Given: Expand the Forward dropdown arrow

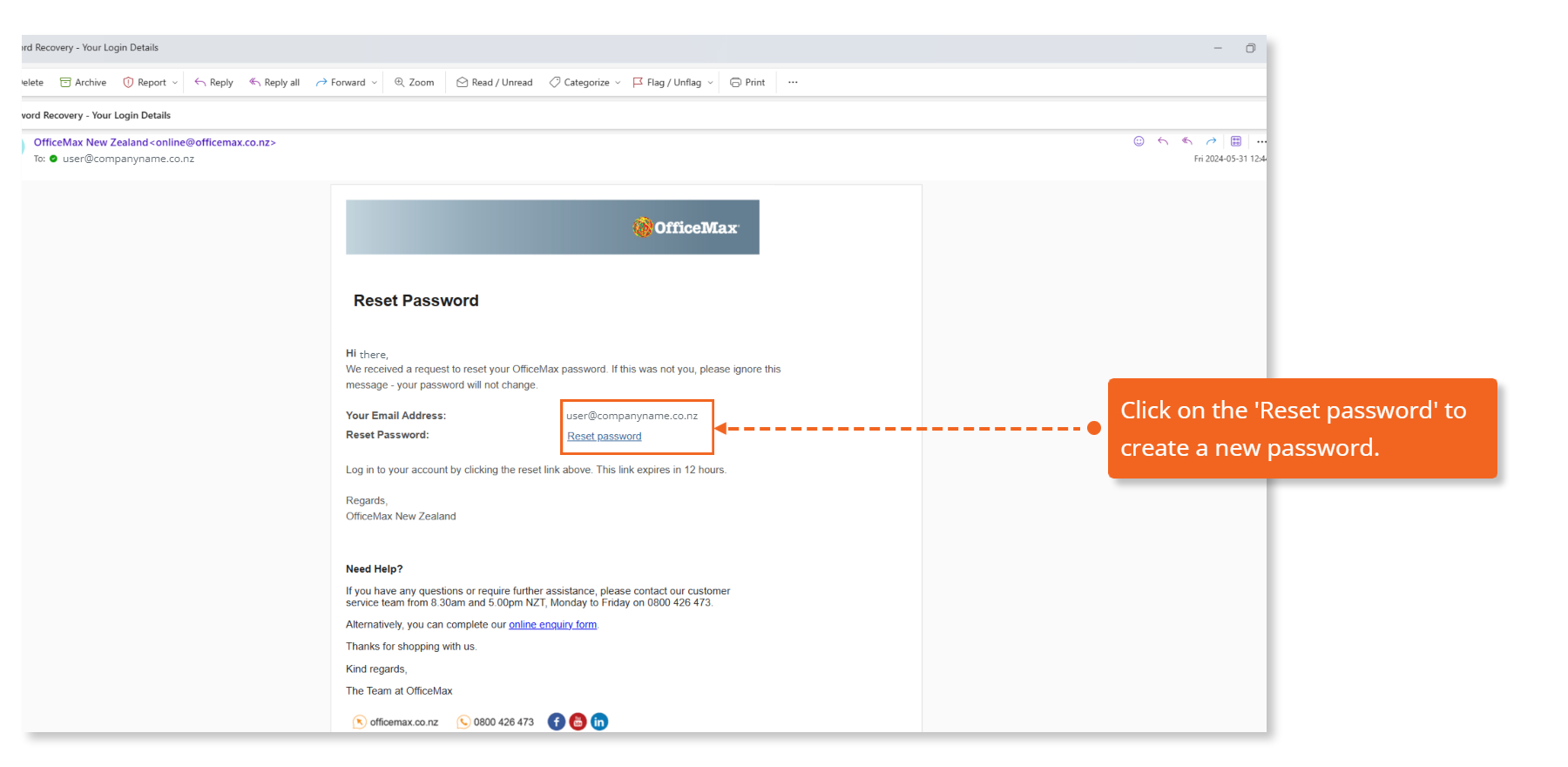Looking at the screenshot, I should click(x=375, y=83).
